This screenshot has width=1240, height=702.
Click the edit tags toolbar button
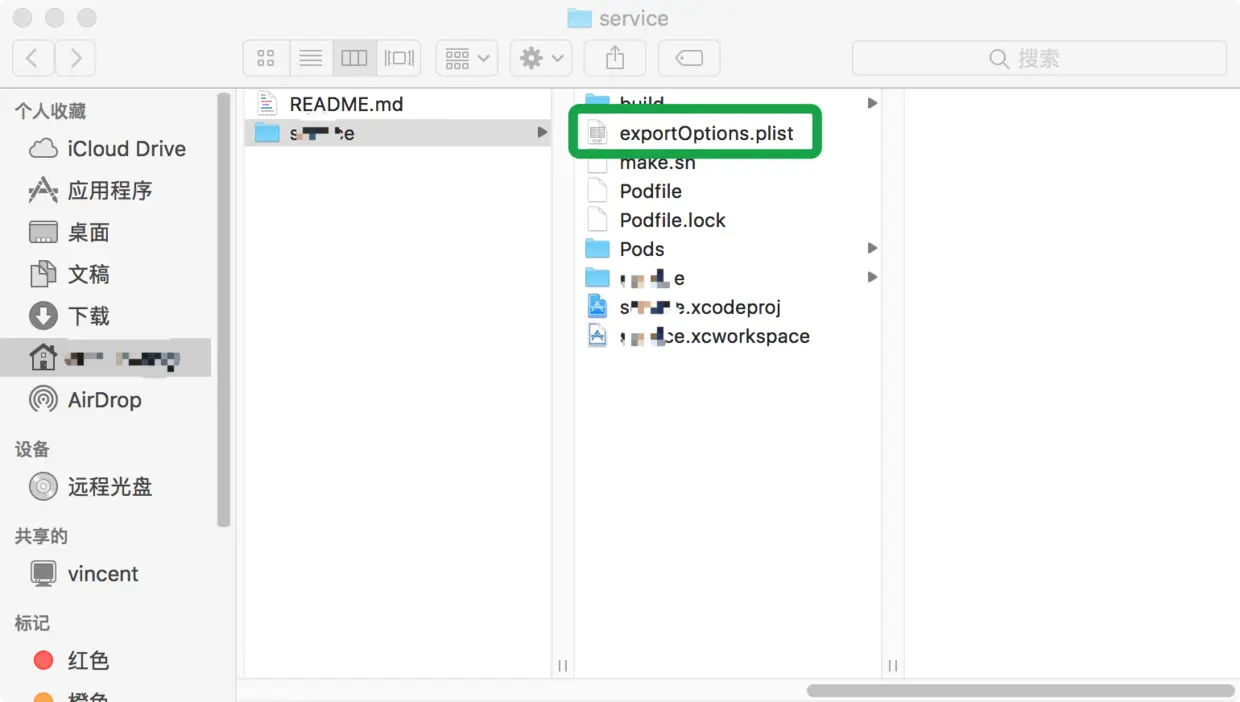coord(689,58)
